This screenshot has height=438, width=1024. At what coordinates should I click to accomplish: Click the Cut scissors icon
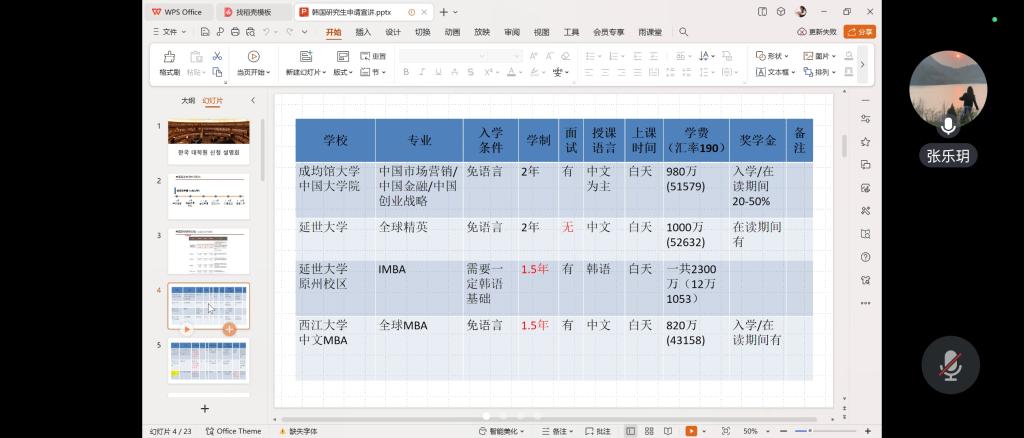[217, 56]
